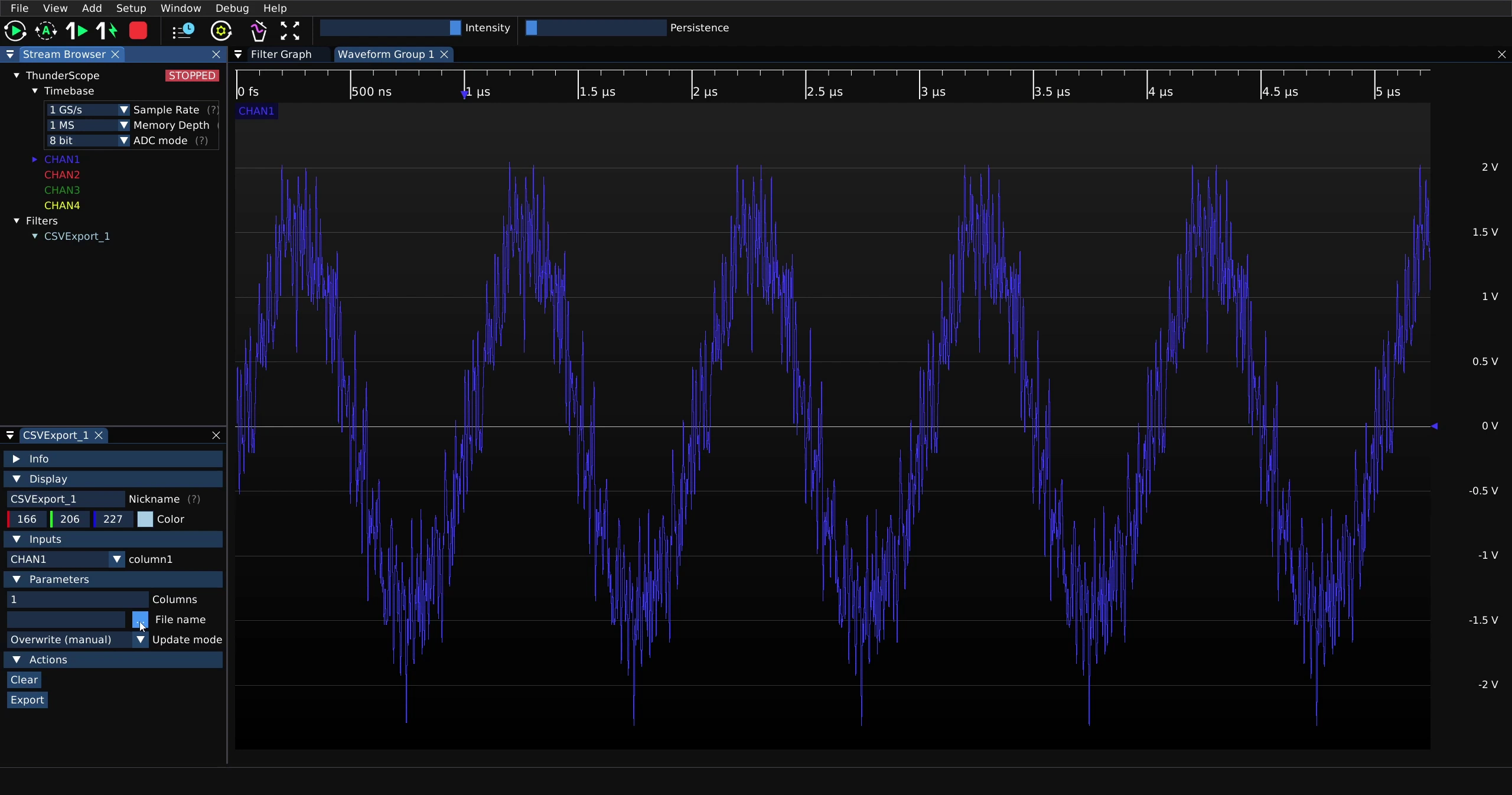Click the Intensity slider

point(390,28)
